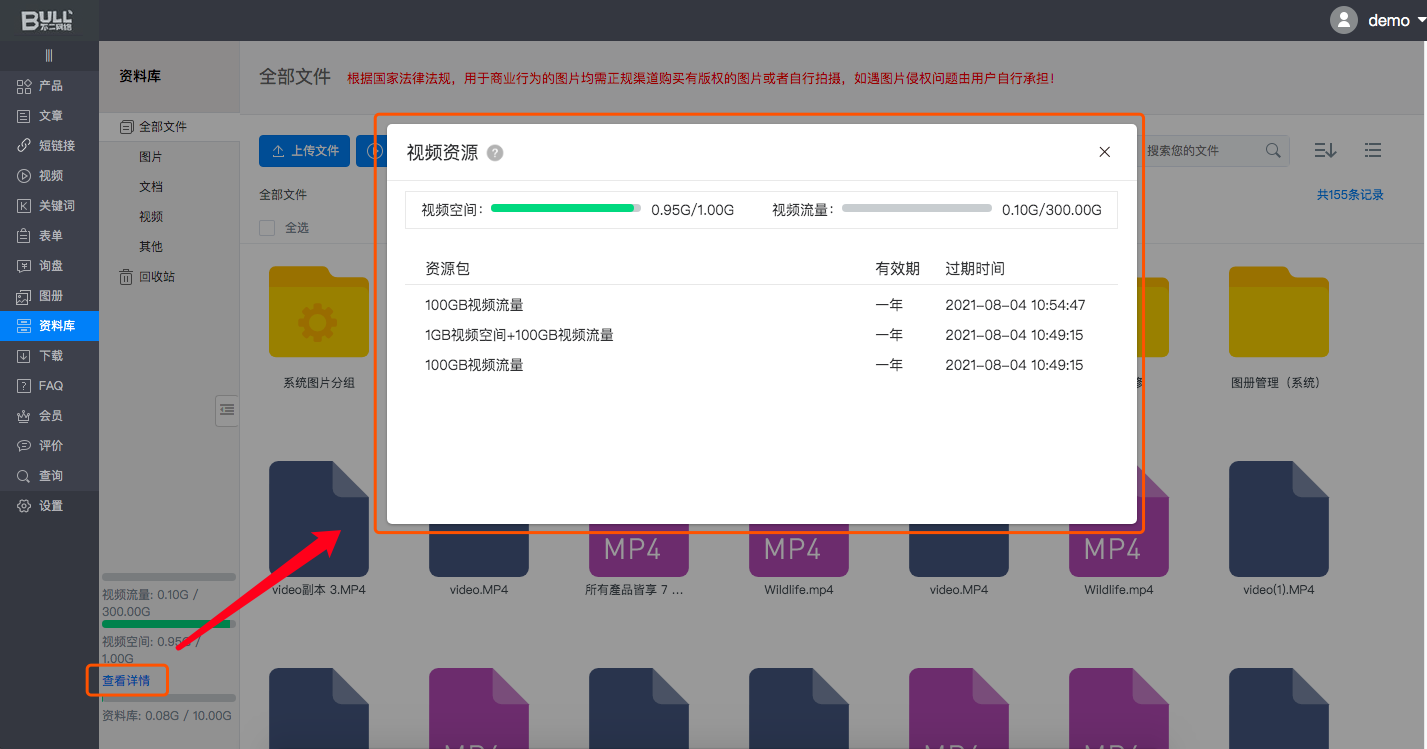Select 图片 file category

click(x=150, y=157)
